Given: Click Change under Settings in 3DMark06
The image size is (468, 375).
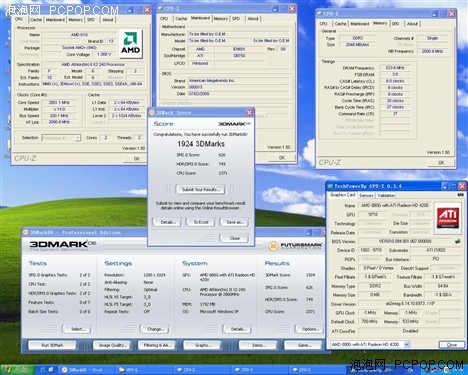Looking at the screenshot, I should pyautogui.click(x=155, y=329).
